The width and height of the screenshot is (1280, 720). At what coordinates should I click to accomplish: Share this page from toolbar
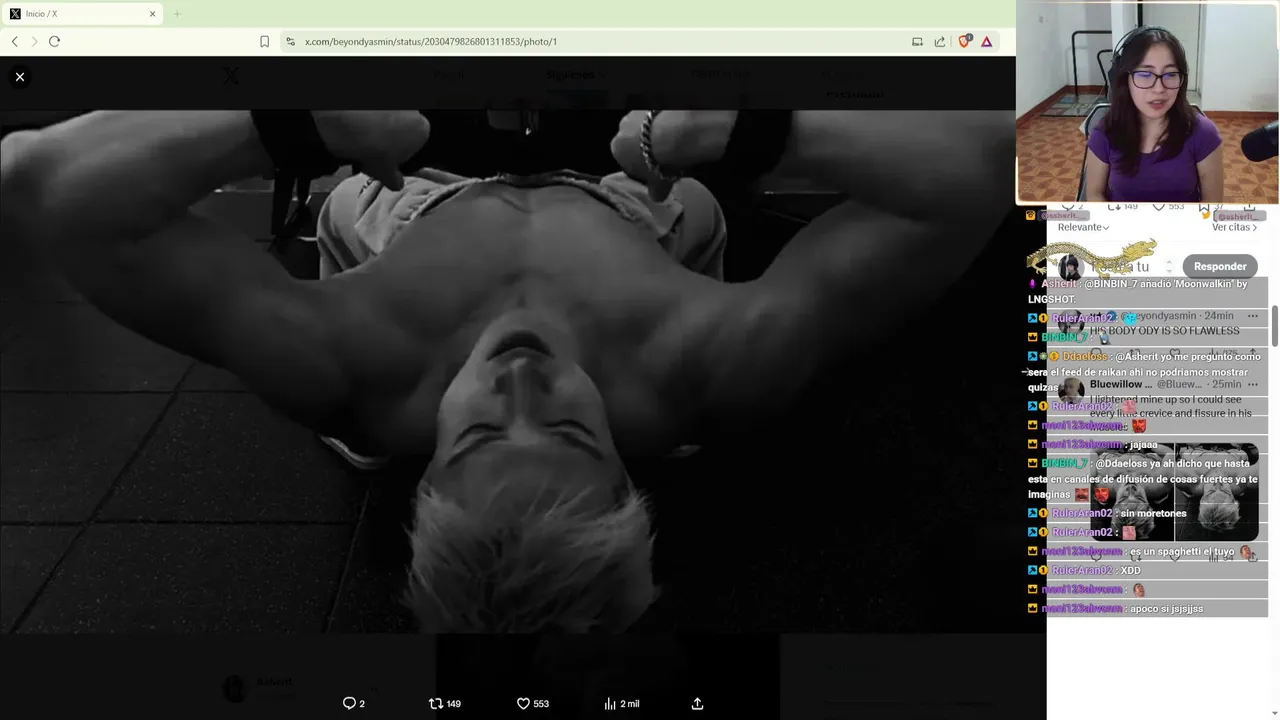click(940, 41)
